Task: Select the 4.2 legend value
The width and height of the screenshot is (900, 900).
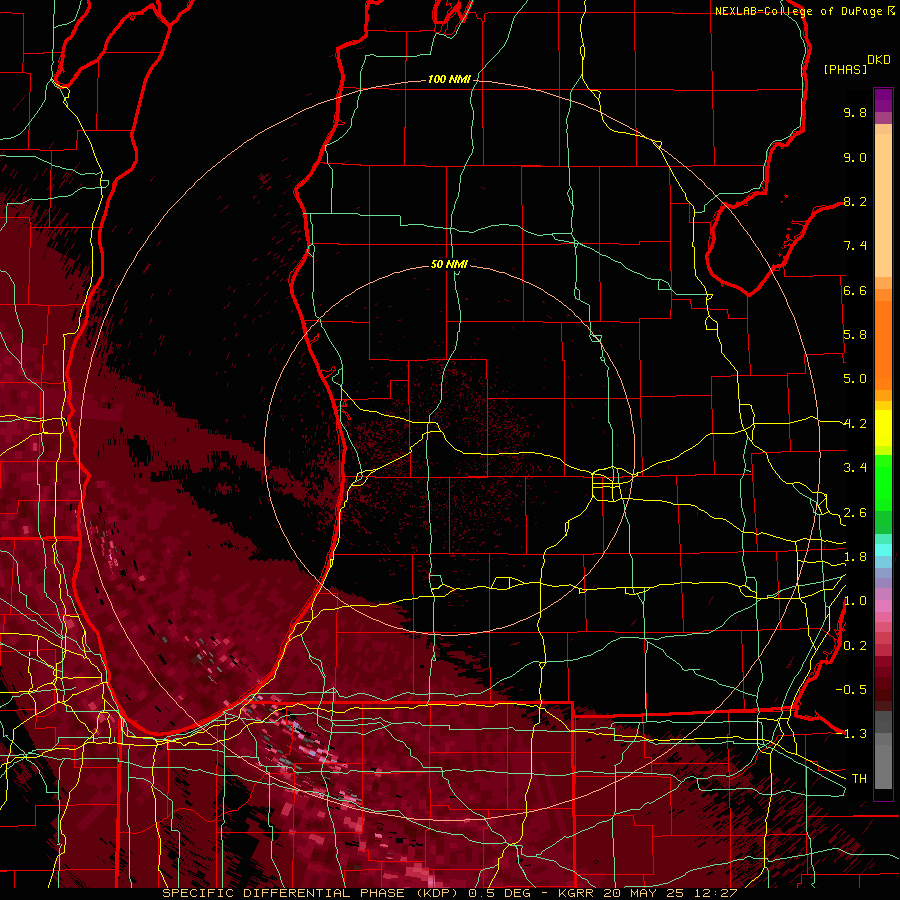Action: coord(855,424)
